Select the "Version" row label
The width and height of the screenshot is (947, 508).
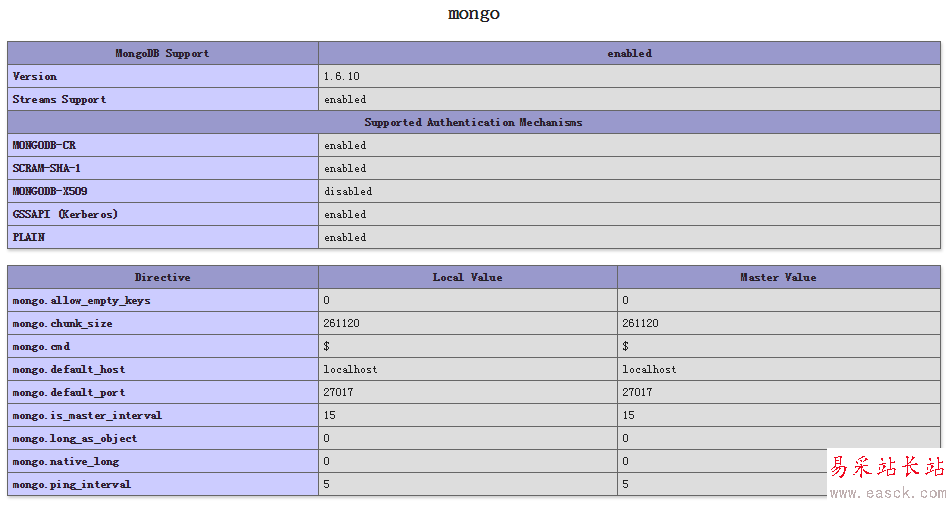pos(35,76)
